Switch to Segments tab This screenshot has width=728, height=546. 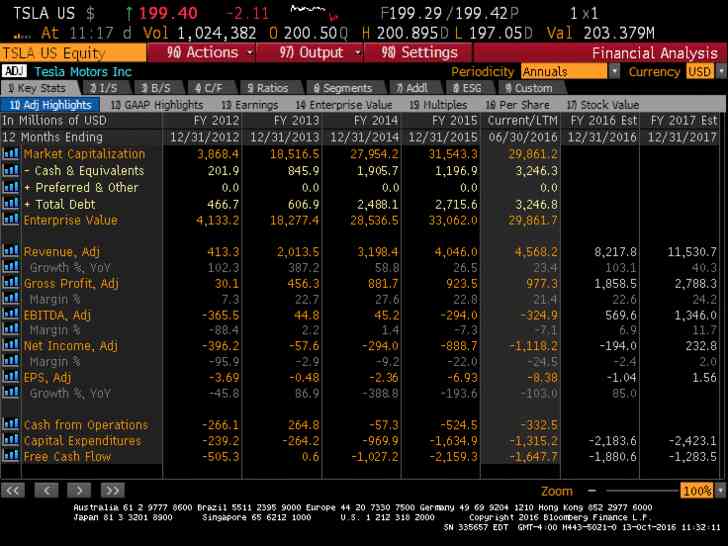click(343, 88)
